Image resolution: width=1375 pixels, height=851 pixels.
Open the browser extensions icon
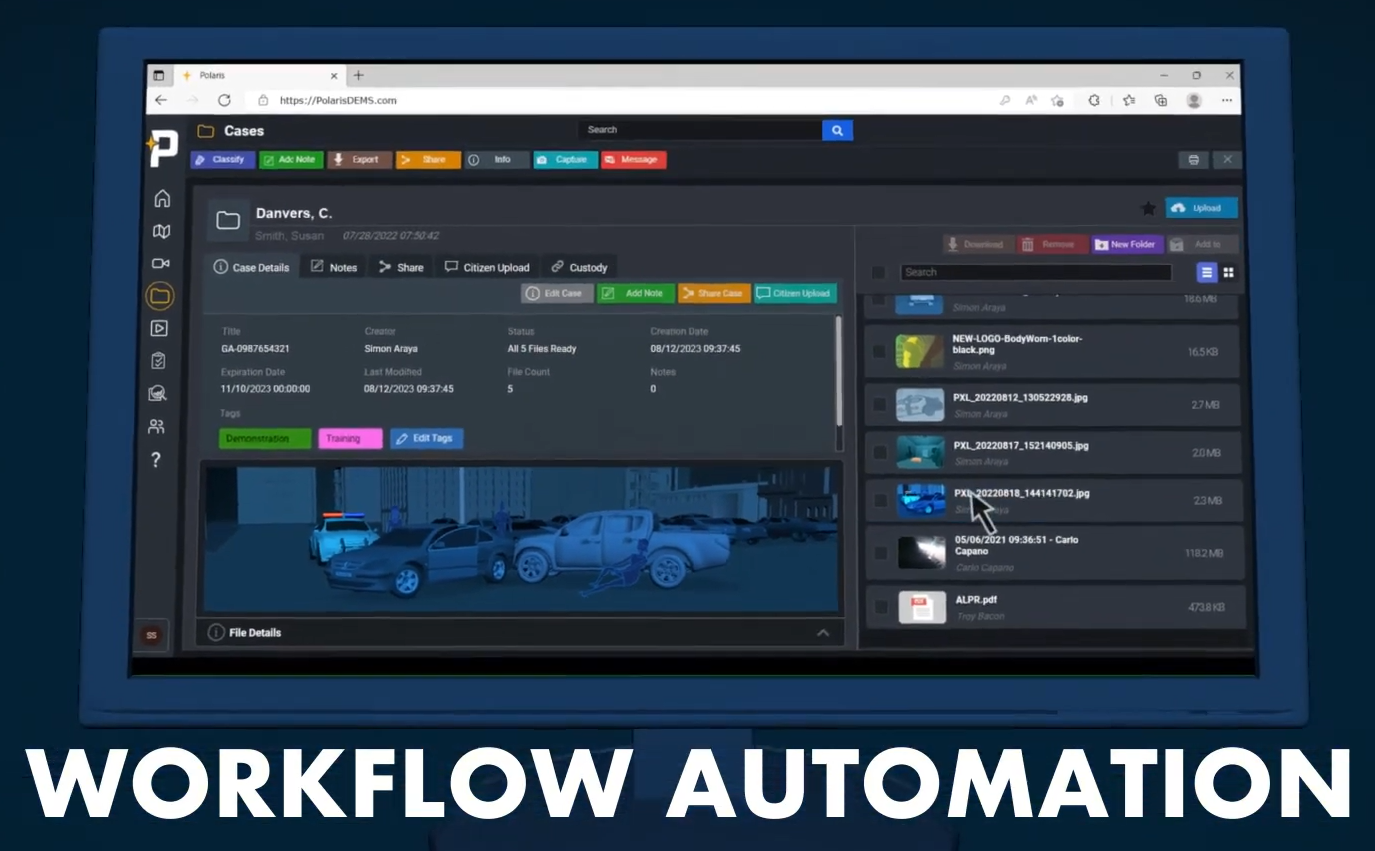click(1095, 100)
